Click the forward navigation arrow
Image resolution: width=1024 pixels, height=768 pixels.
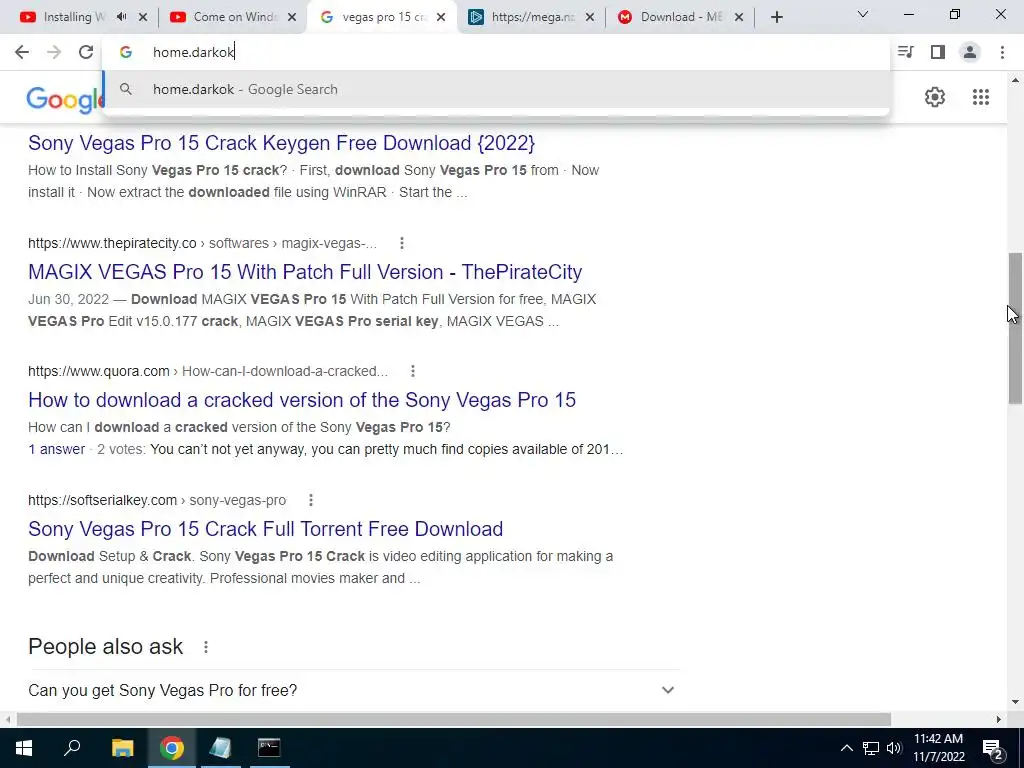pos(54,52)
